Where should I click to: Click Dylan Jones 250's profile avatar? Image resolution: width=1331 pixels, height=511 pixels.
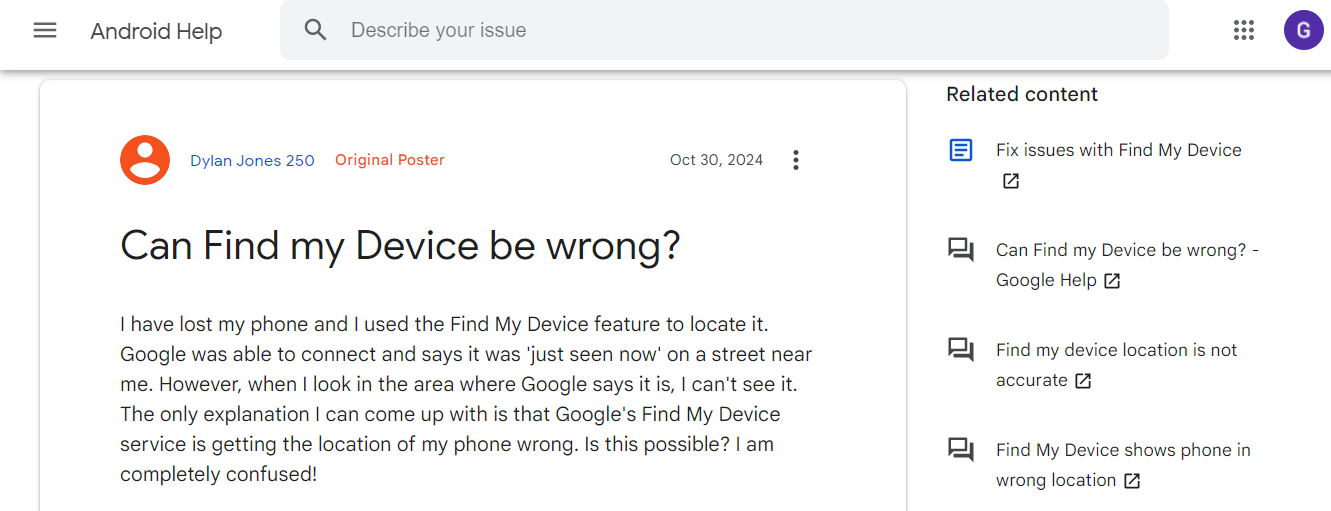(x=145, y=160)
